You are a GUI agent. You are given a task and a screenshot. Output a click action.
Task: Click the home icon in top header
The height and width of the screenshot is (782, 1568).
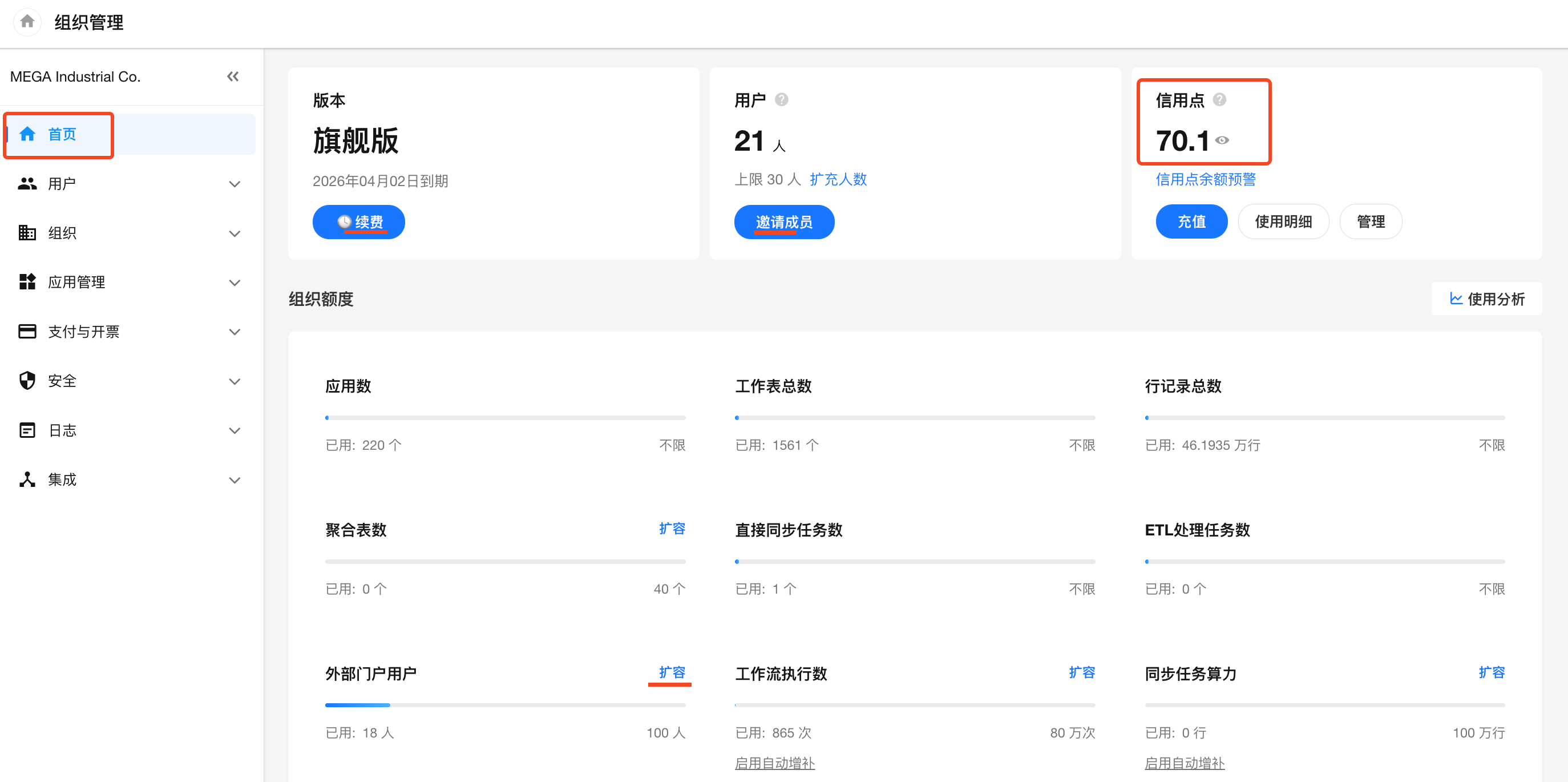27,22
